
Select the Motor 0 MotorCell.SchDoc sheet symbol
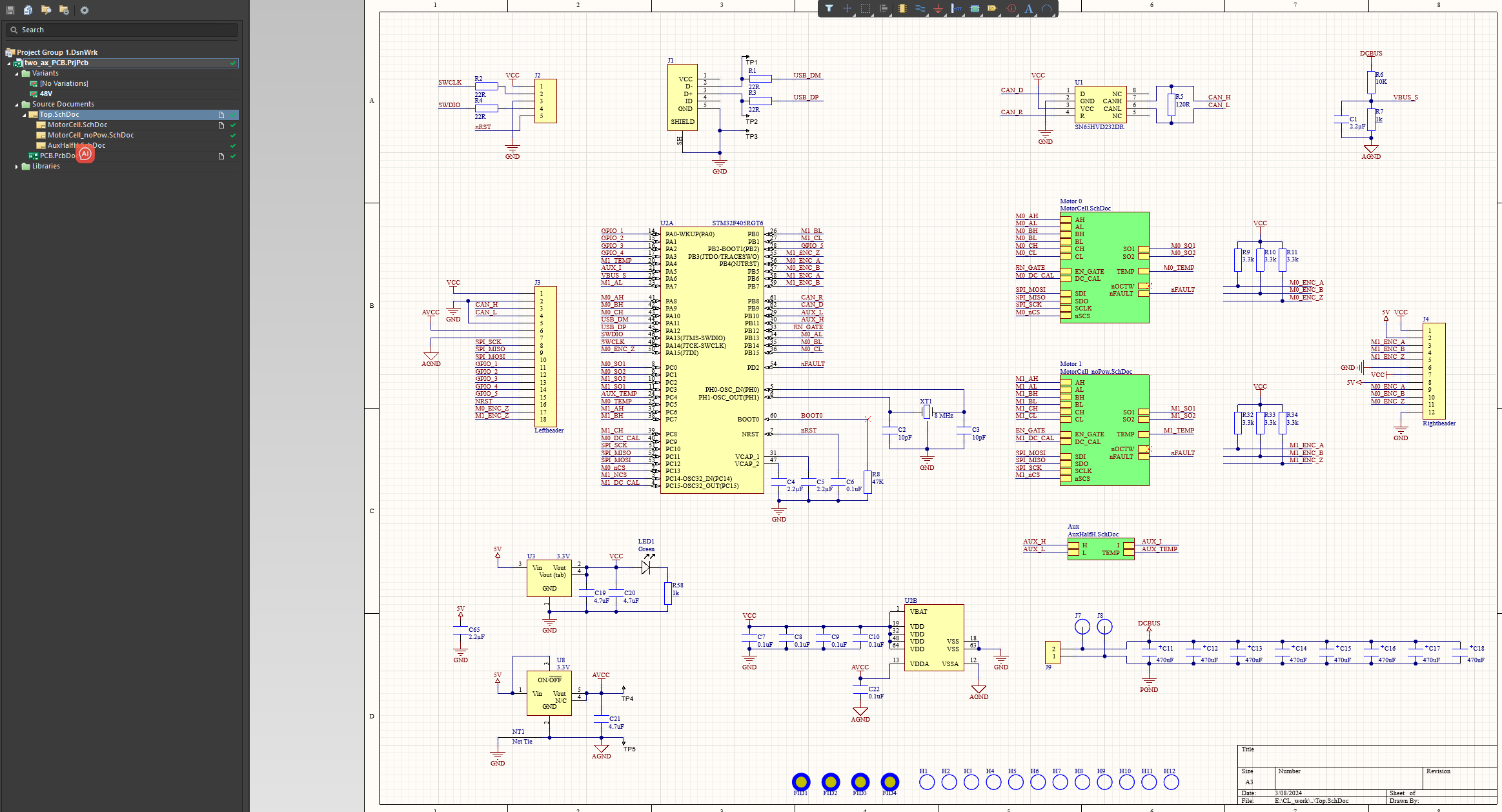(x=1104, y=267)
